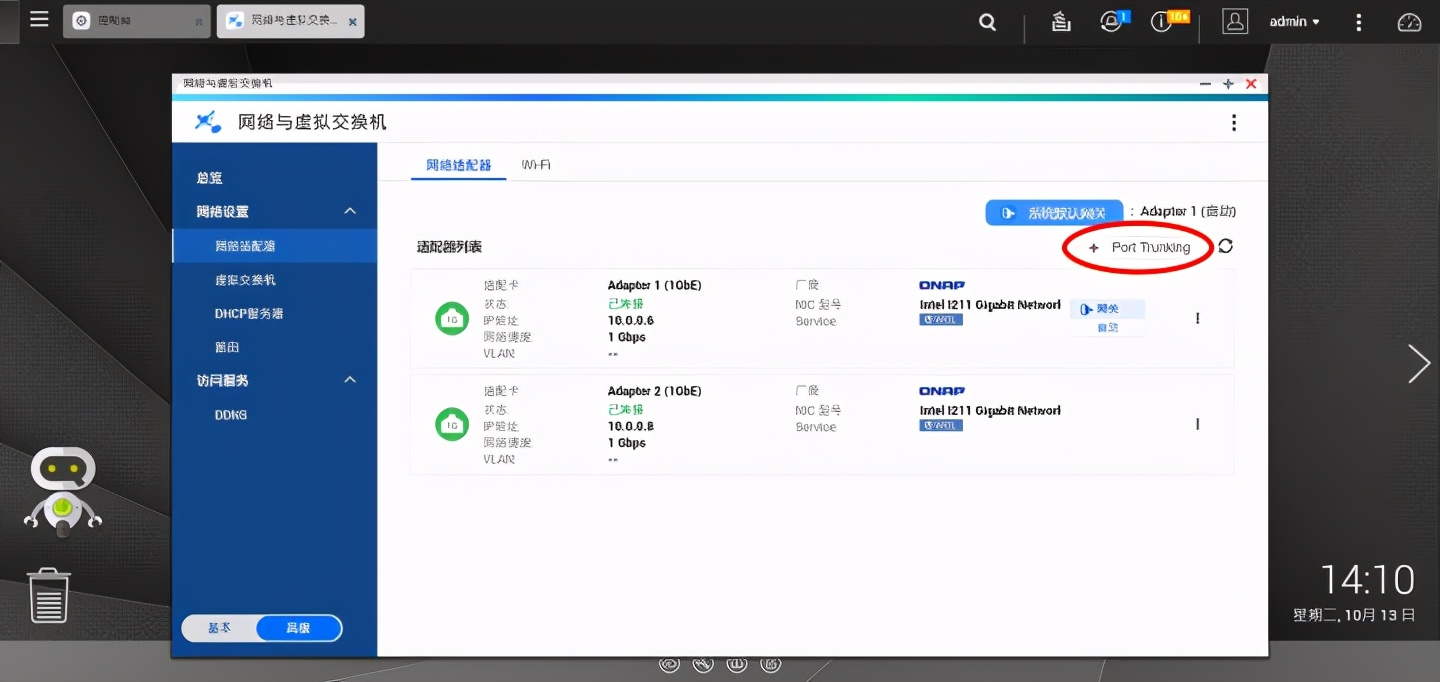This screenshot has height=682, width=1440.
Task: Click Adapter 2's green connected status
Action: click(626, 409)
